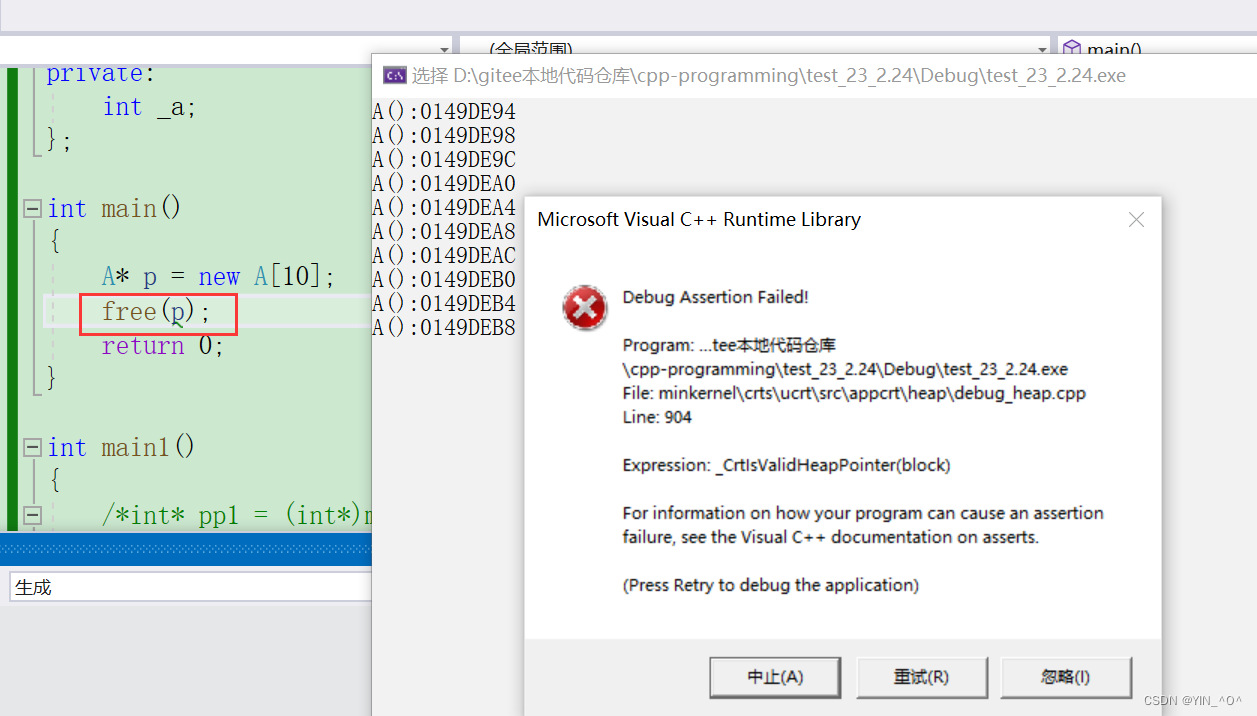Collapse the int main1() function block
The width and height of the screenshot is (1257, 716).
(x=31, y=447)
